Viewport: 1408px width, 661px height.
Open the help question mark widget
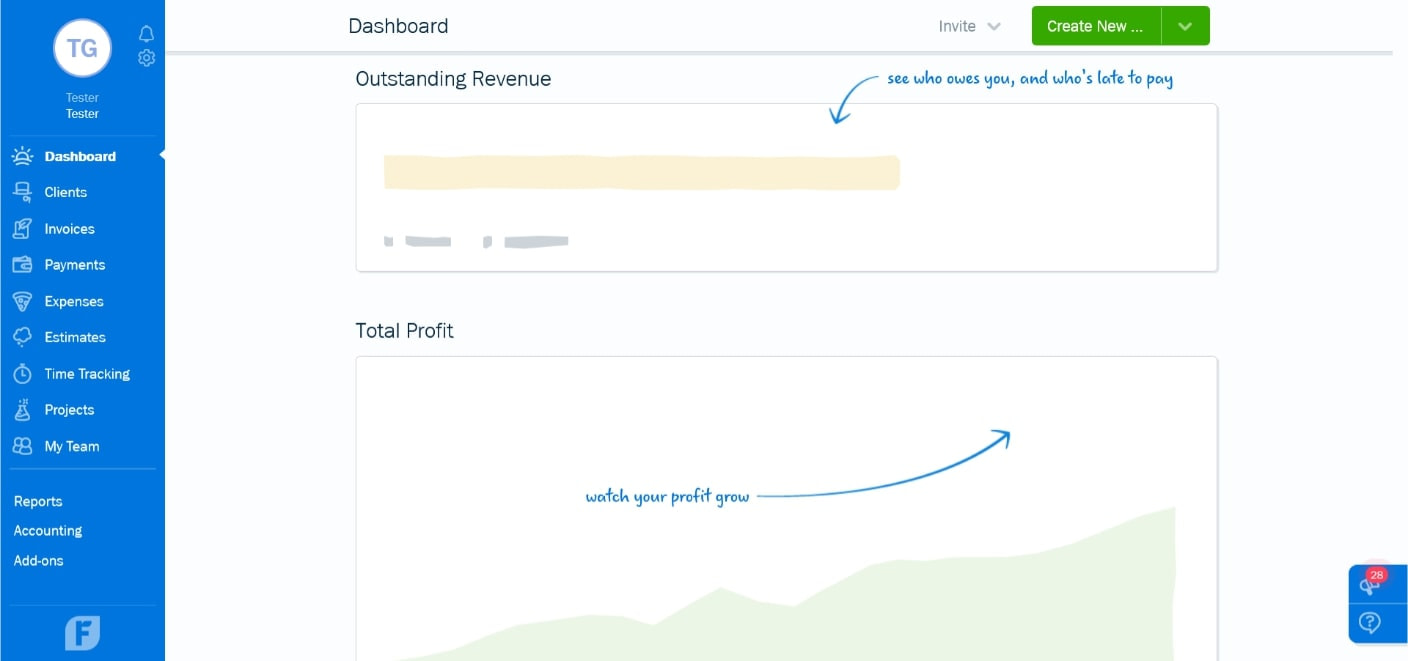point(1370,623)
